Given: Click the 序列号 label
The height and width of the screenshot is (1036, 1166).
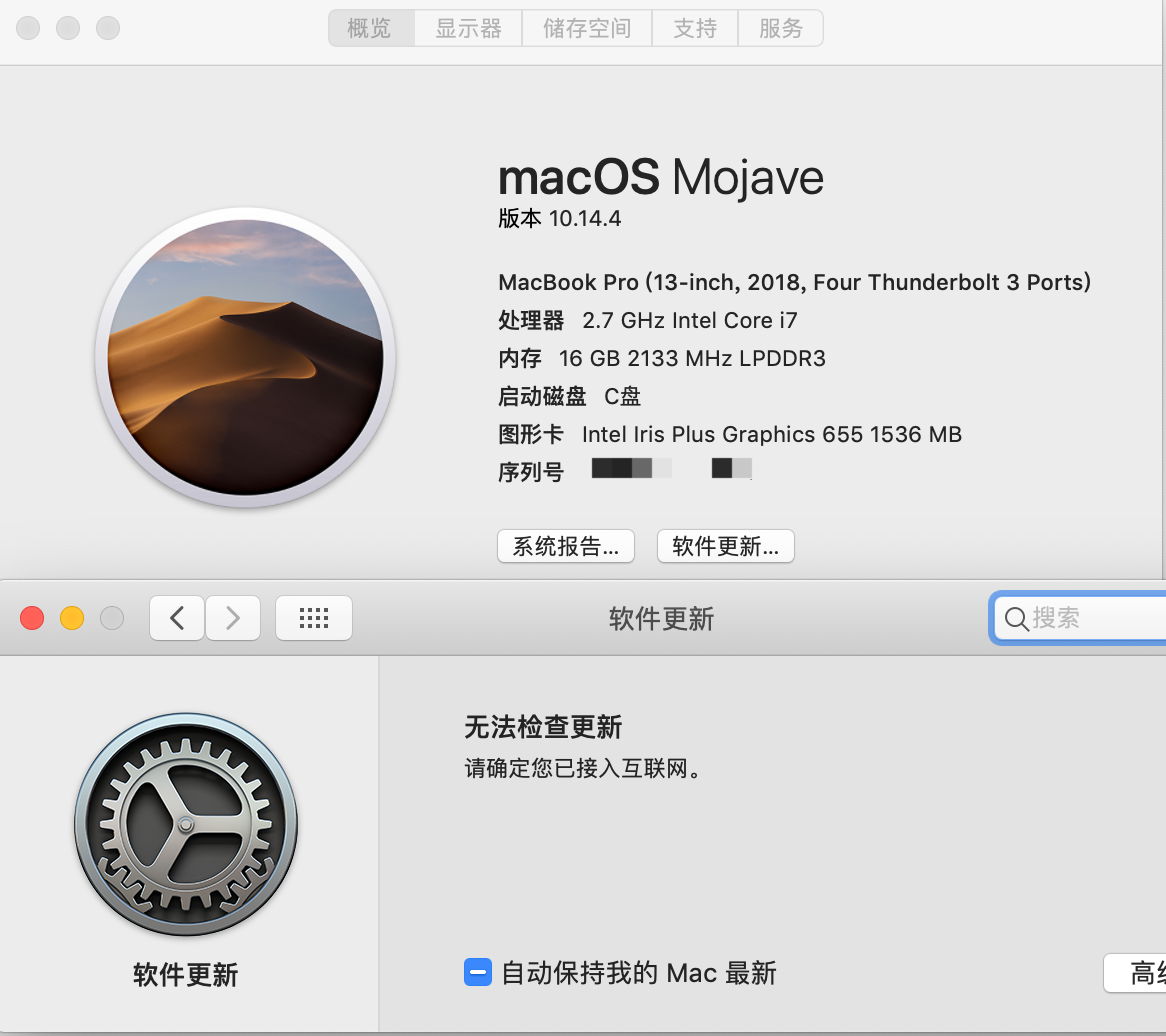Looking at the screenshot, I should [x=531, y=472].
